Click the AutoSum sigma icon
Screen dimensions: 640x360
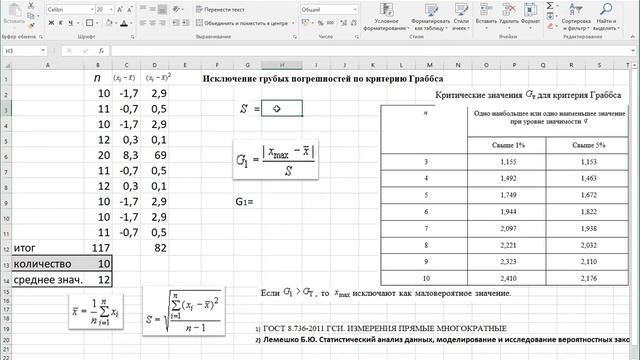(550, 6)
